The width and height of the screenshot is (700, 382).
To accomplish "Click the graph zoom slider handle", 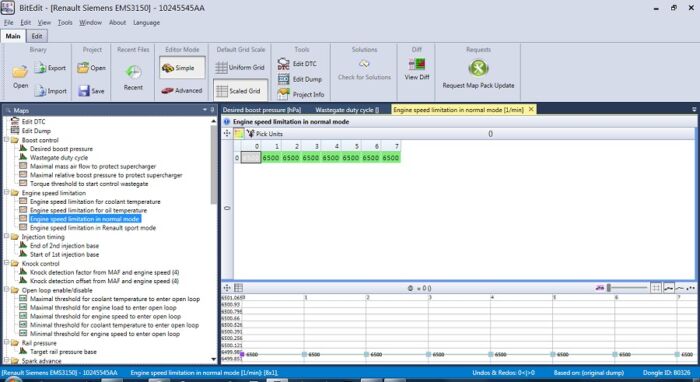I will 608,288.
